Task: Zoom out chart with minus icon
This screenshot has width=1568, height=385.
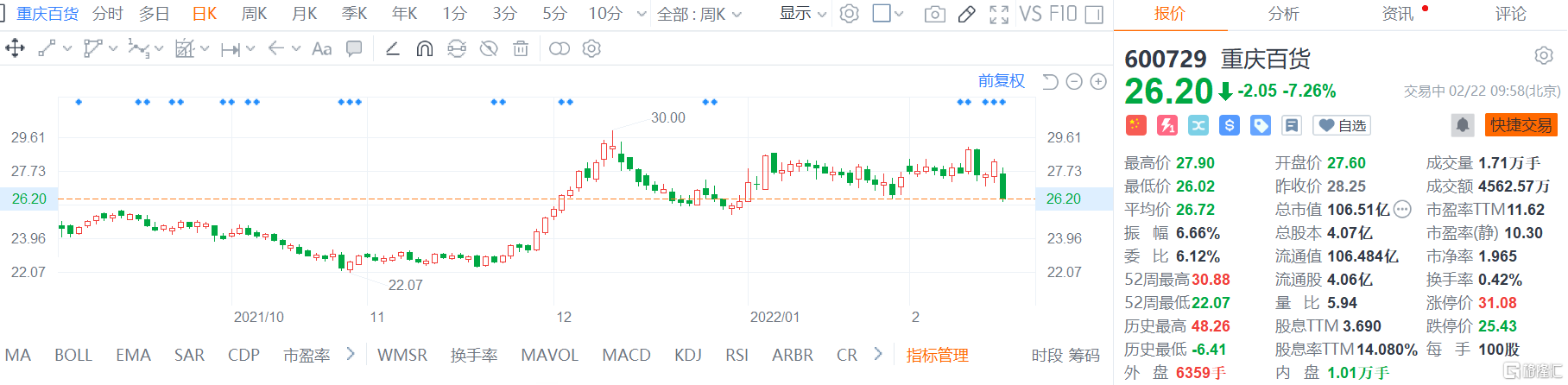Action: click(x=1074, y=81)
